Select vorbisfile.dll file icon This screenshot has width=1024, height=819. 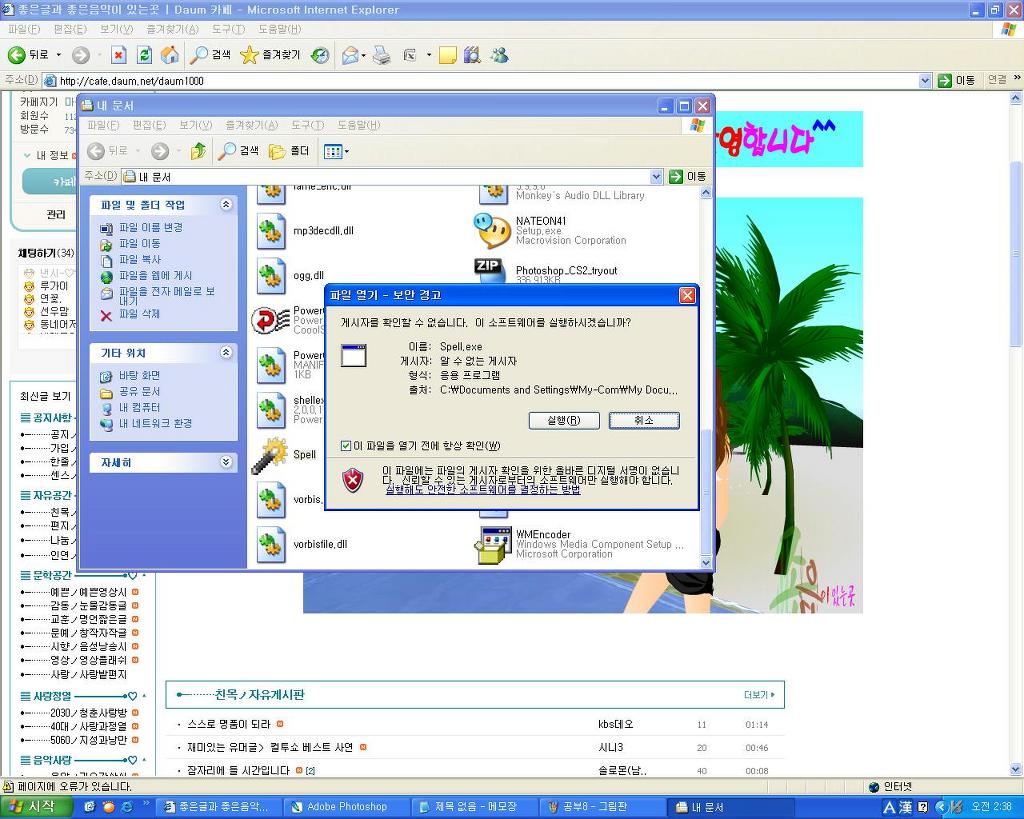click(x=270, y=545)
